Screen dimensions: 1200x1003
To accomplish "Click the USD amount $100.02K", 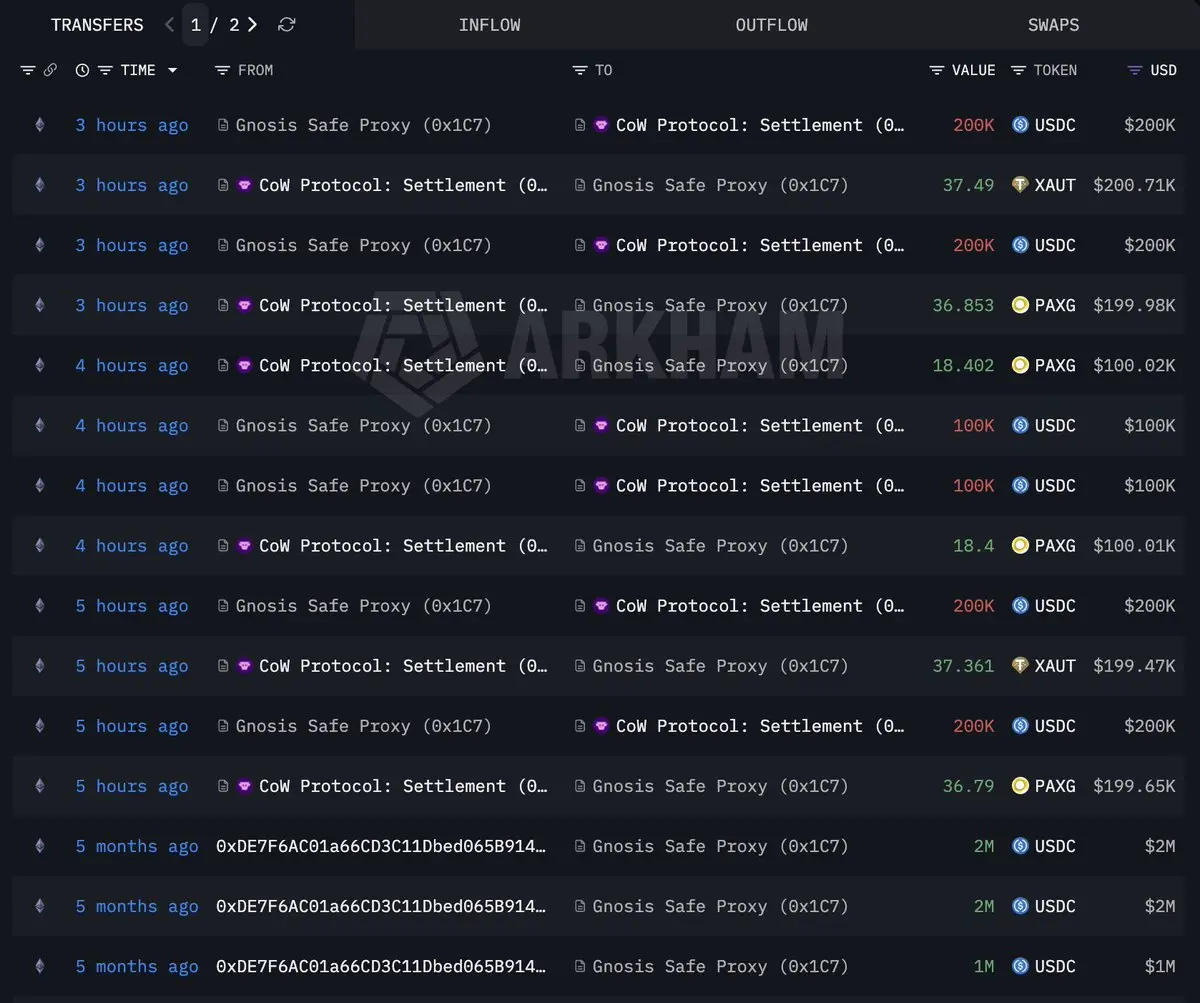I will (x=1134, y=365).
